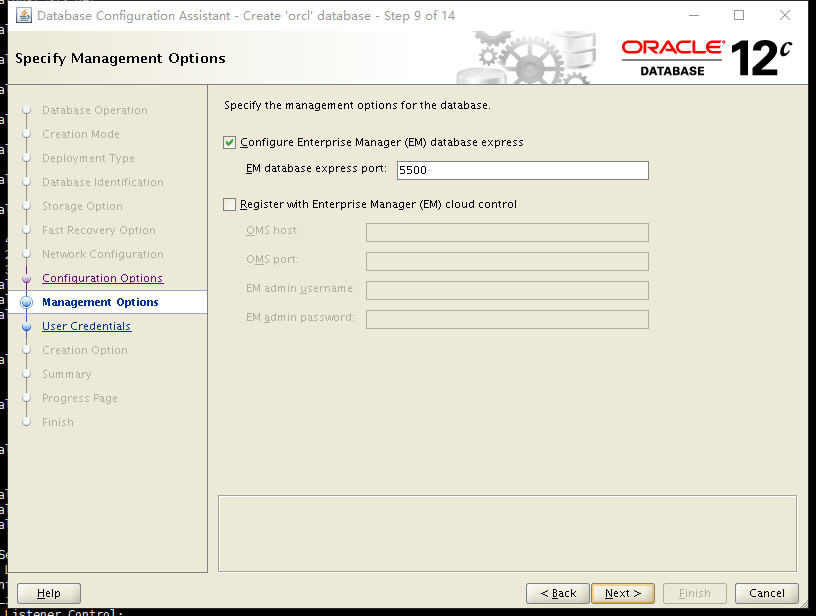The height and width of the screenshot is (616, 816).
Task: Click Creation Option step label
Action: coord(85,350)
